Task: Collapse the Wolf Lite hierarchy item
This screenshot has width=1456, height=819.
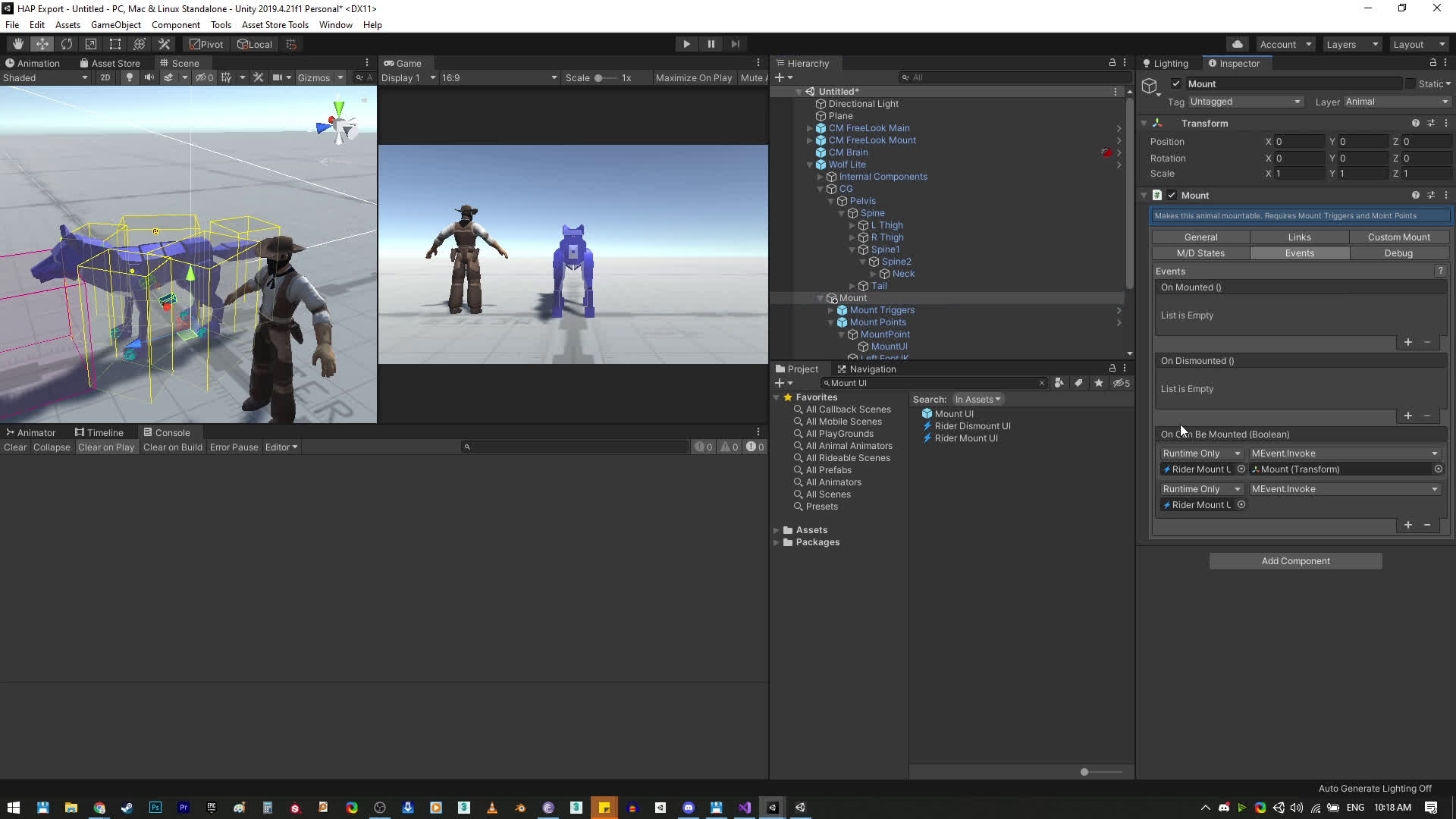Action: point(810,165)
